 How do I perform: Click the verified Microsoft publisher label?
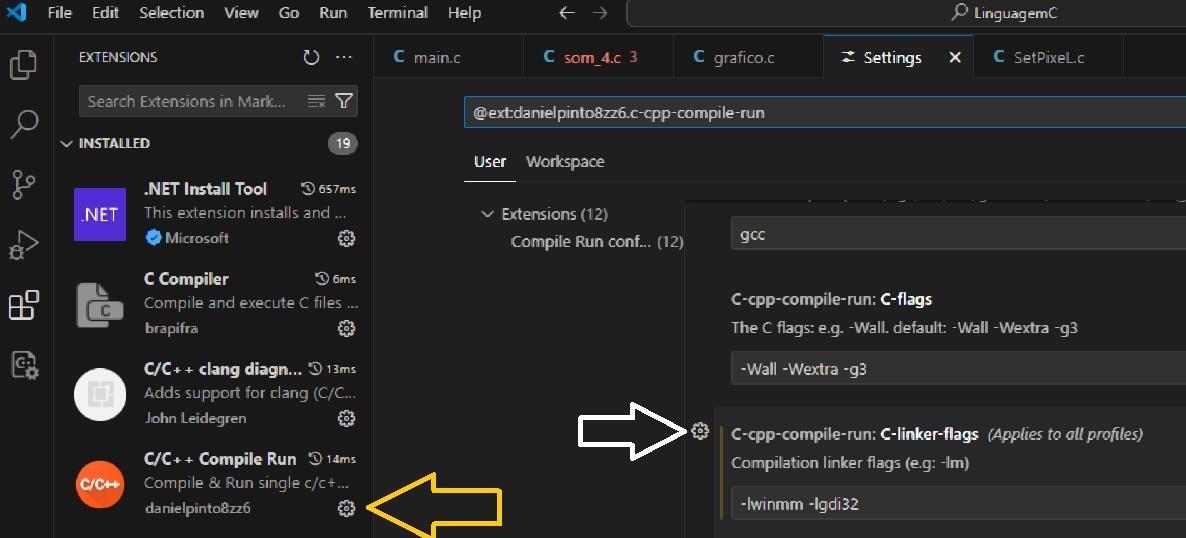pos(188,238)
